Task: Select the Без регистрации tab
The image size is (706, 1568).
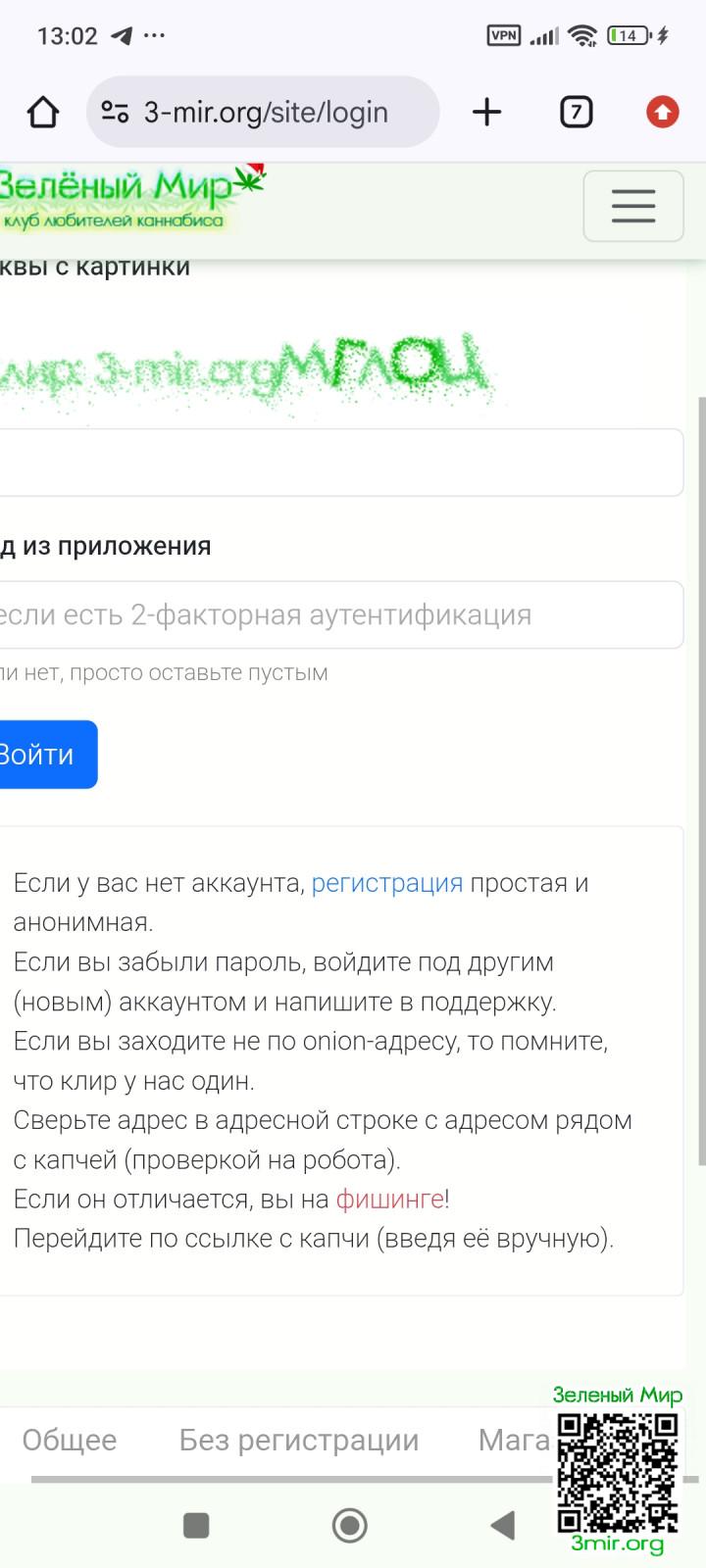Action: (298, 1440)
